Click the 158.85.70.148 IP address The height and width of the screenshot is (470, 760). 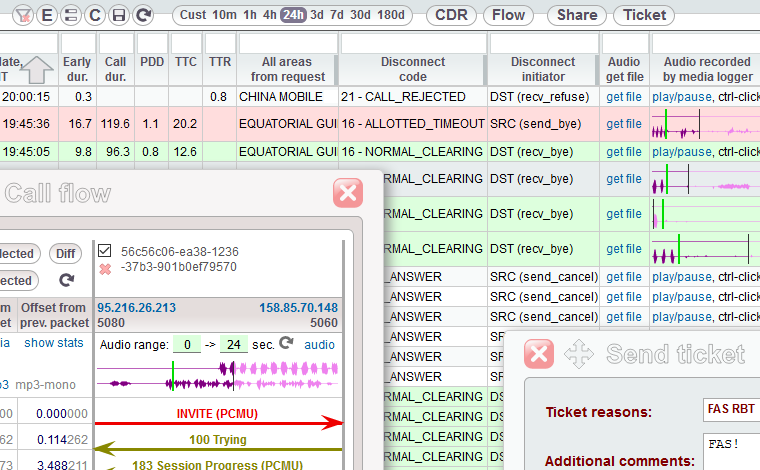[x=299, y=308]
